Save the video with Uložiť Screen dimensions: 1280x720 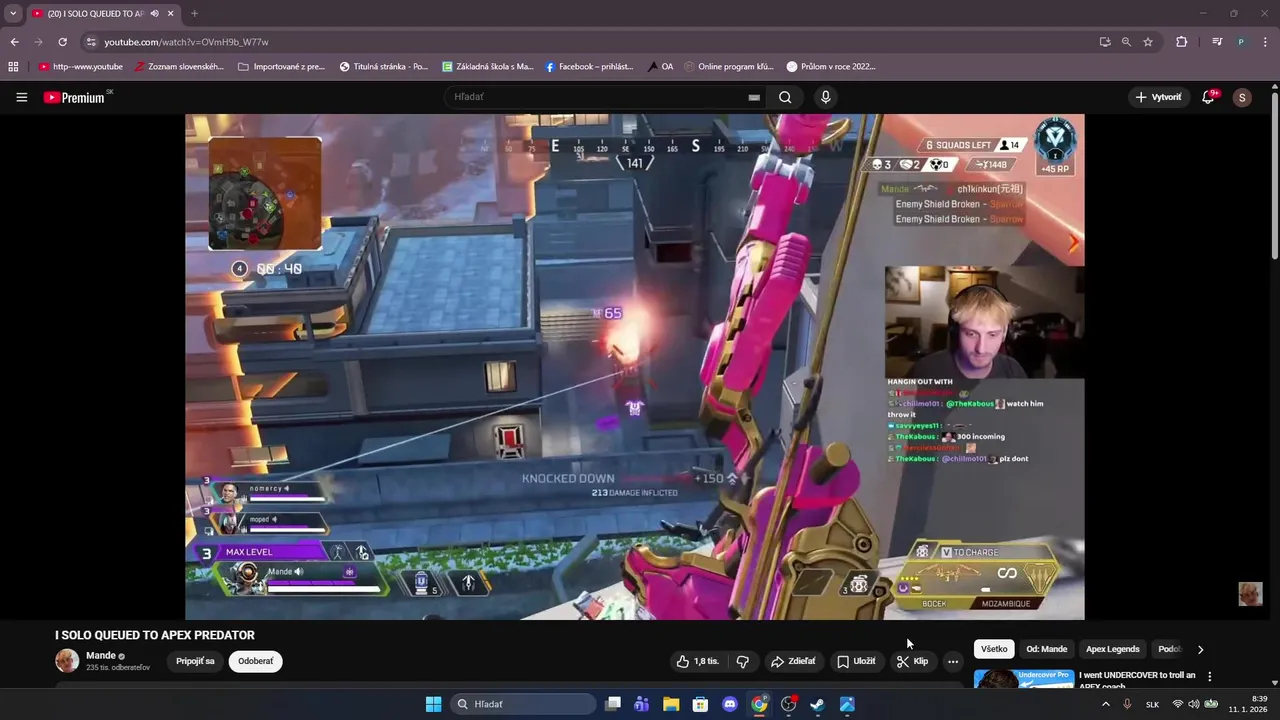tap(856, 661)
